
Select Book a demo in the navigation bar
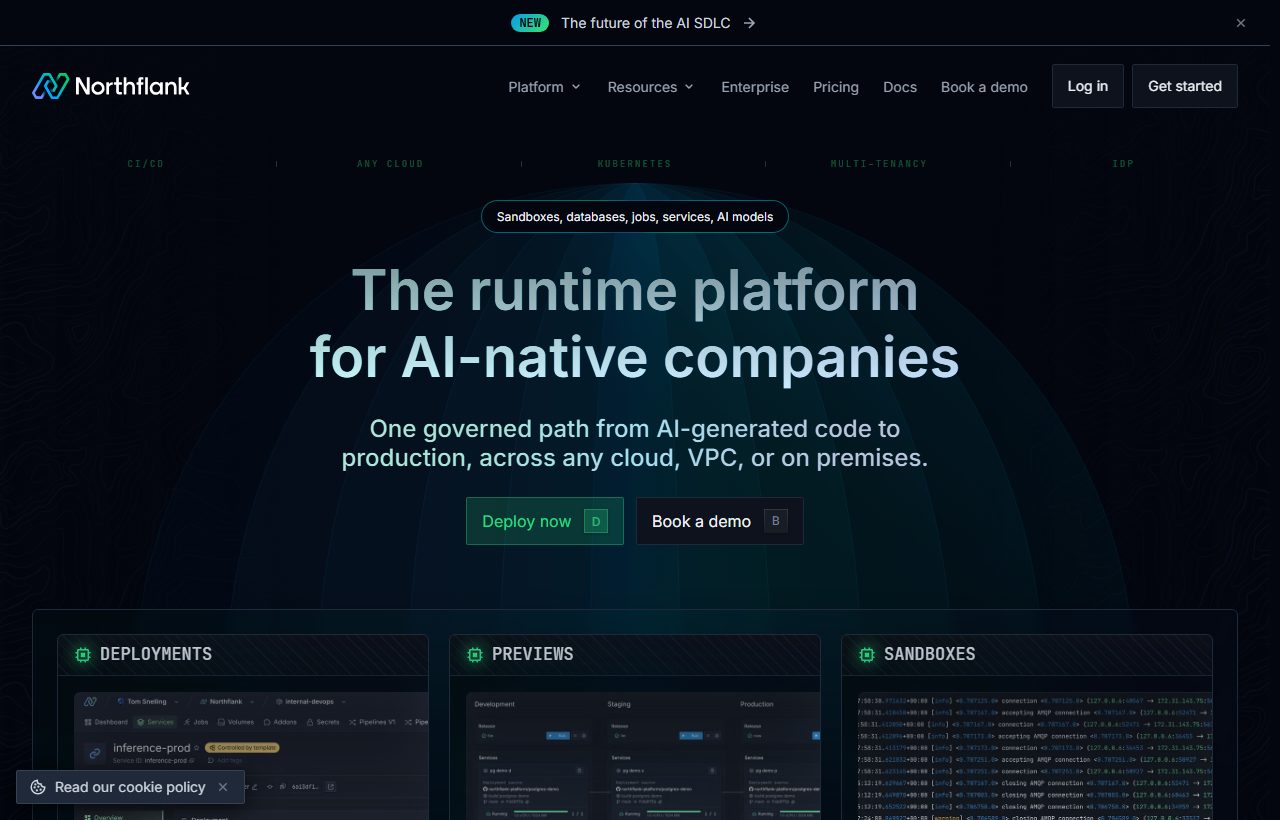click(x=984, y=87)
